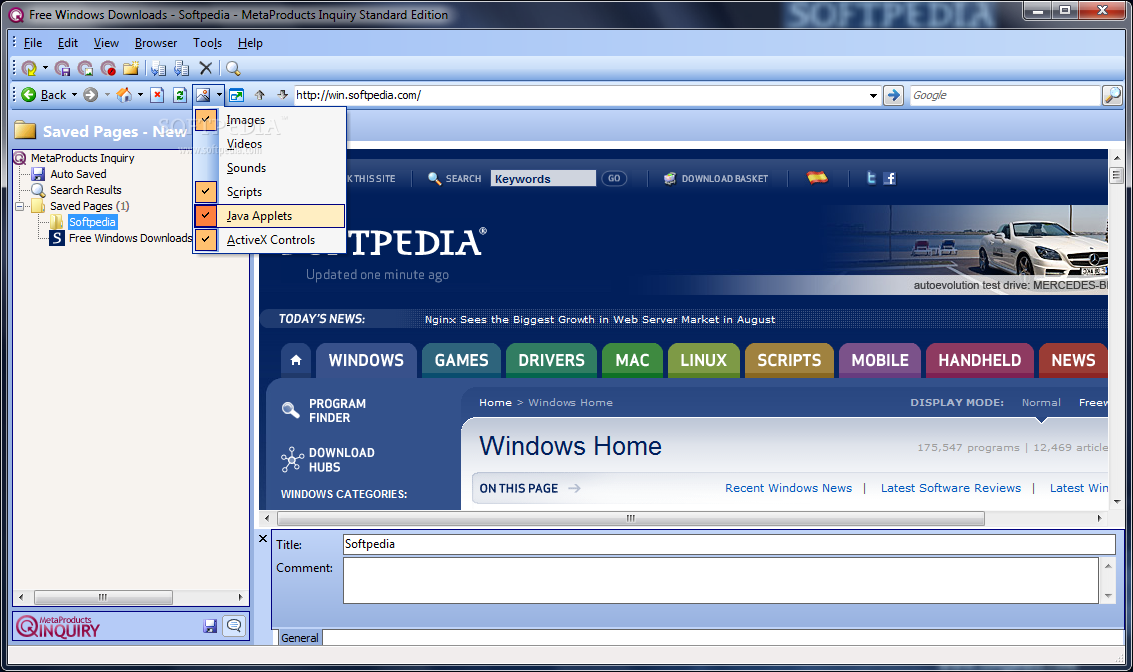Open the Back history dropdown arrow
This screenshot has width=1133, height=672.
point(74,95)
